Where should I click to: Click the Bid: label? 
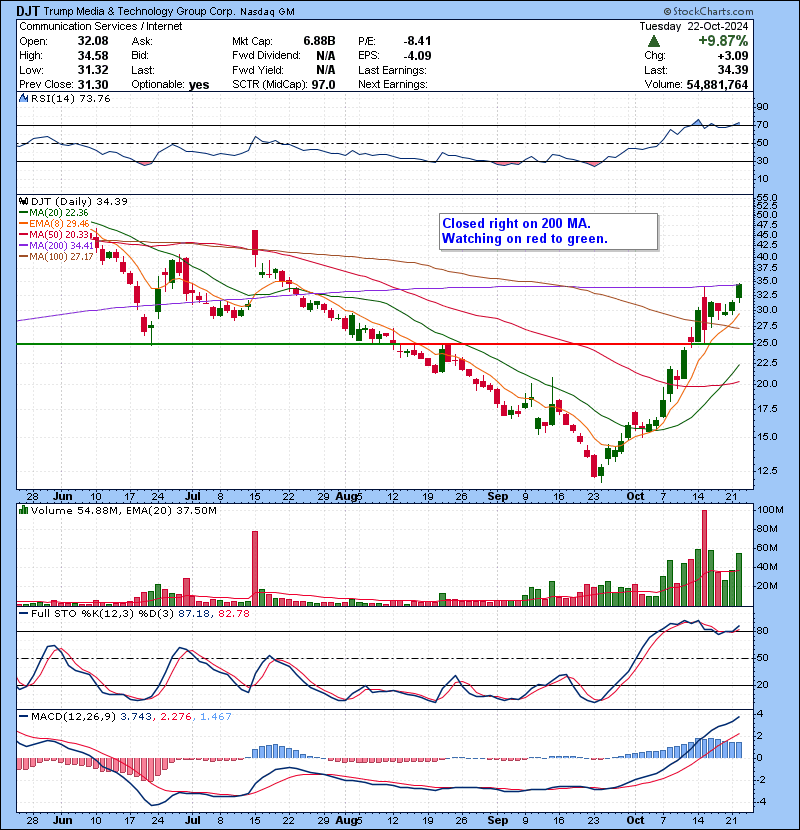coord(140,56)
